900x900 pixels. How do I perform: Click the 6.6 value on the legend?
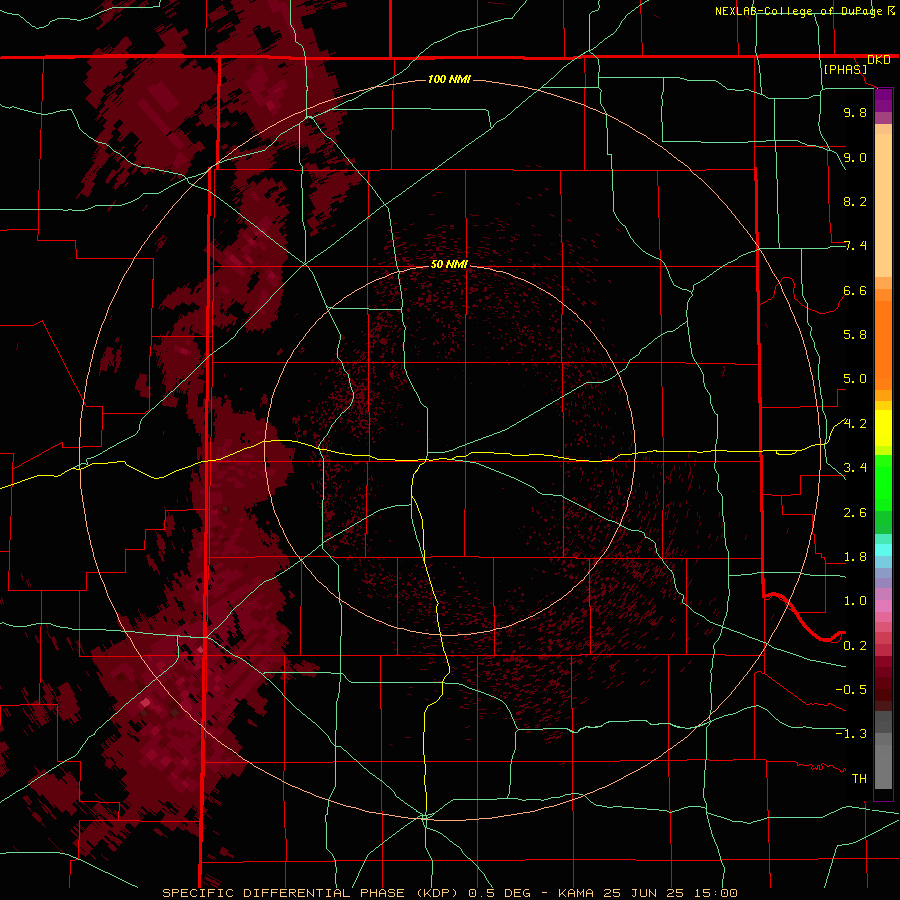(855, 290)
